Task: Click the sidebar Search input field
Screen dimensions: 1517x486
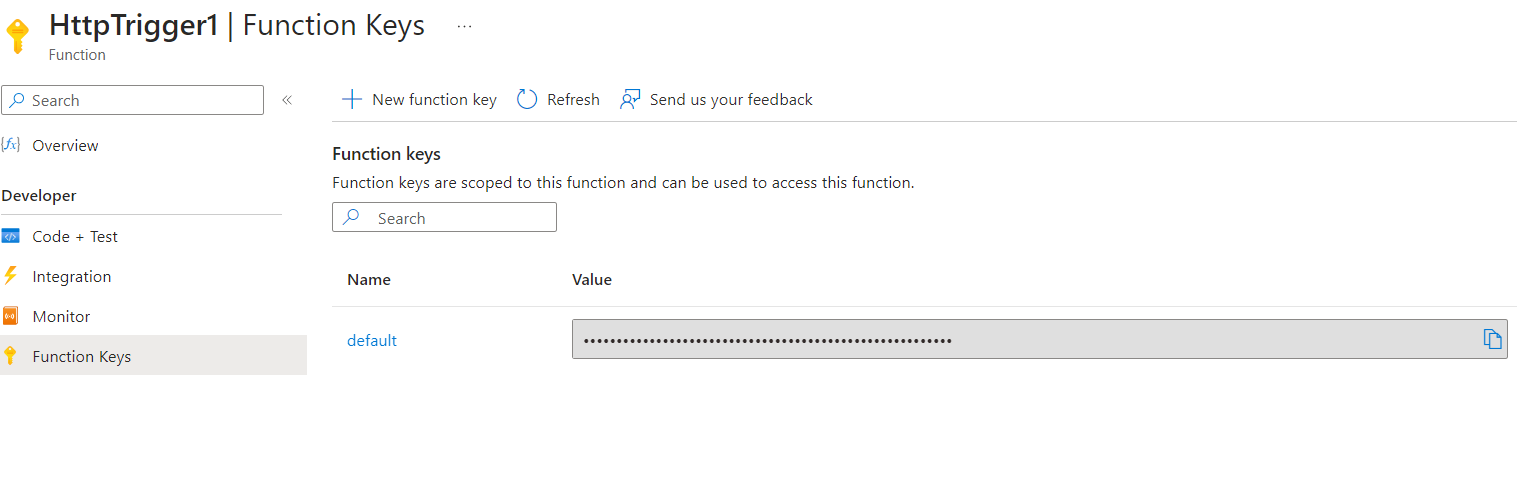Action: tap(133, 100)
